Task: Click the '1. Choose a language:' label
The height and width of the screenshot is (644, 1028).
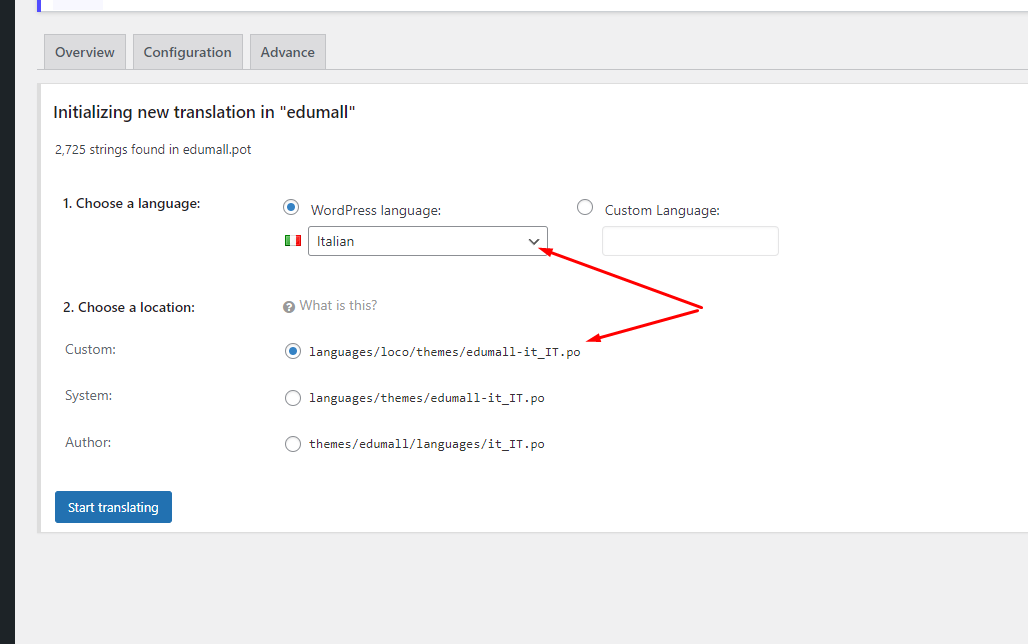Action: [x=132, y=204]
